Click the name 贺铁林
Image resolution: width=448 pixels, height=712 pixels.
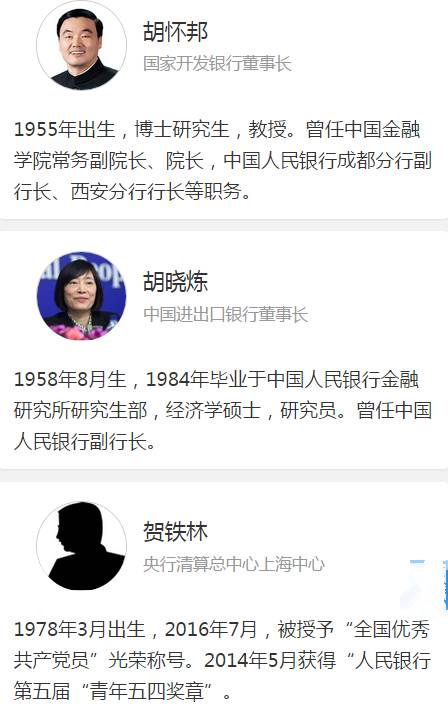(175, 531)
